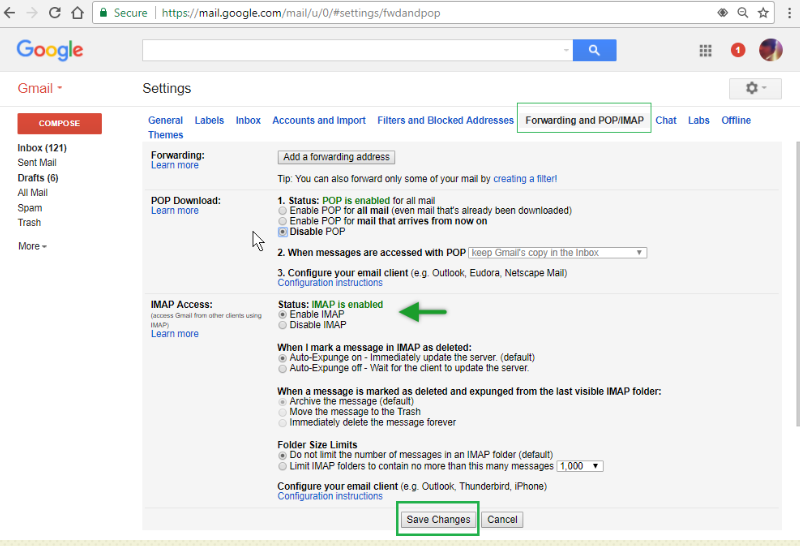The image size is (800, 546).
Task: Select Disable IMAP option
Action: click(x=282, y=325)
